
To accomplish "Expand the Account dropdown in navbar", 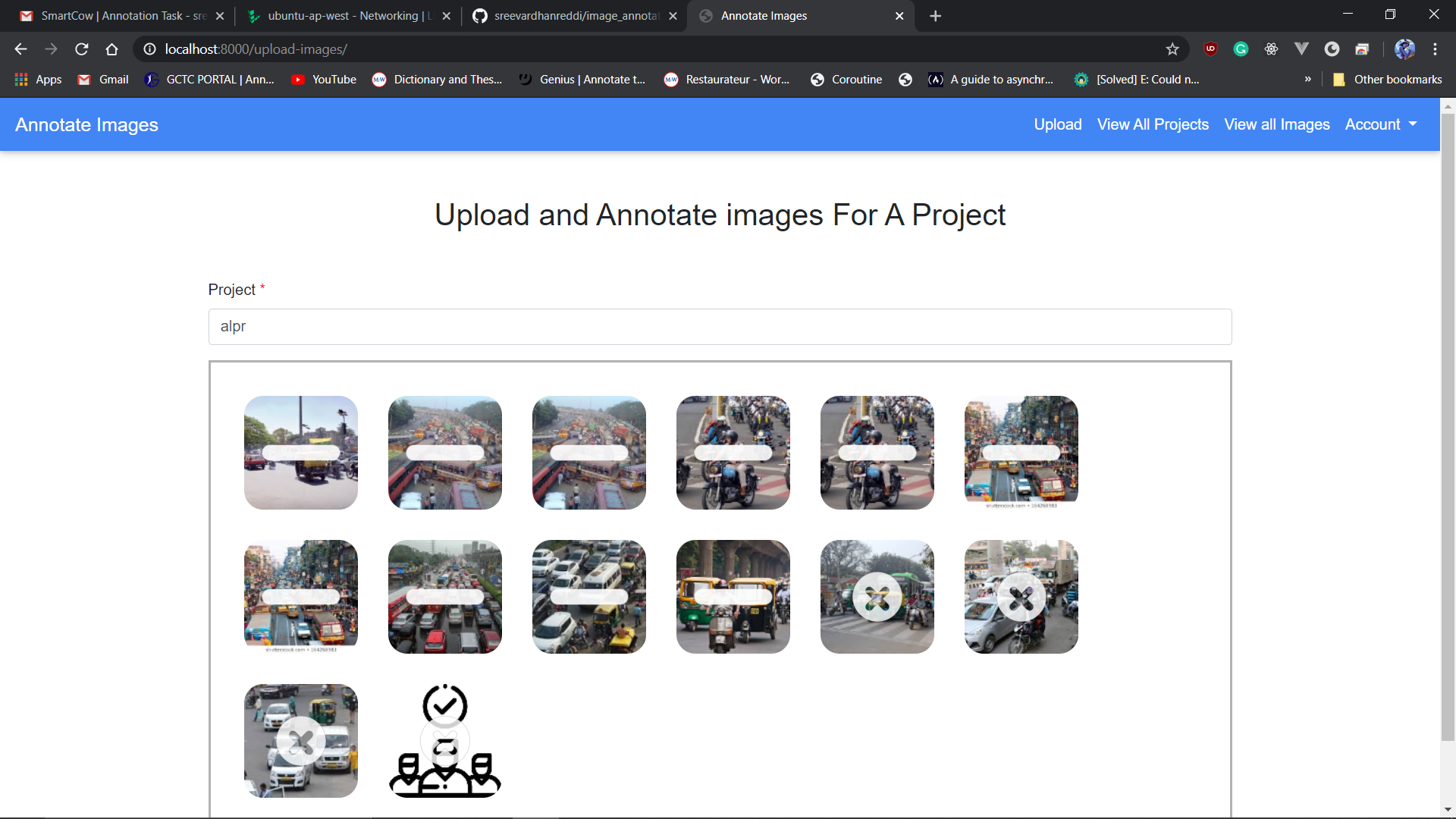I will [1380, 124].
